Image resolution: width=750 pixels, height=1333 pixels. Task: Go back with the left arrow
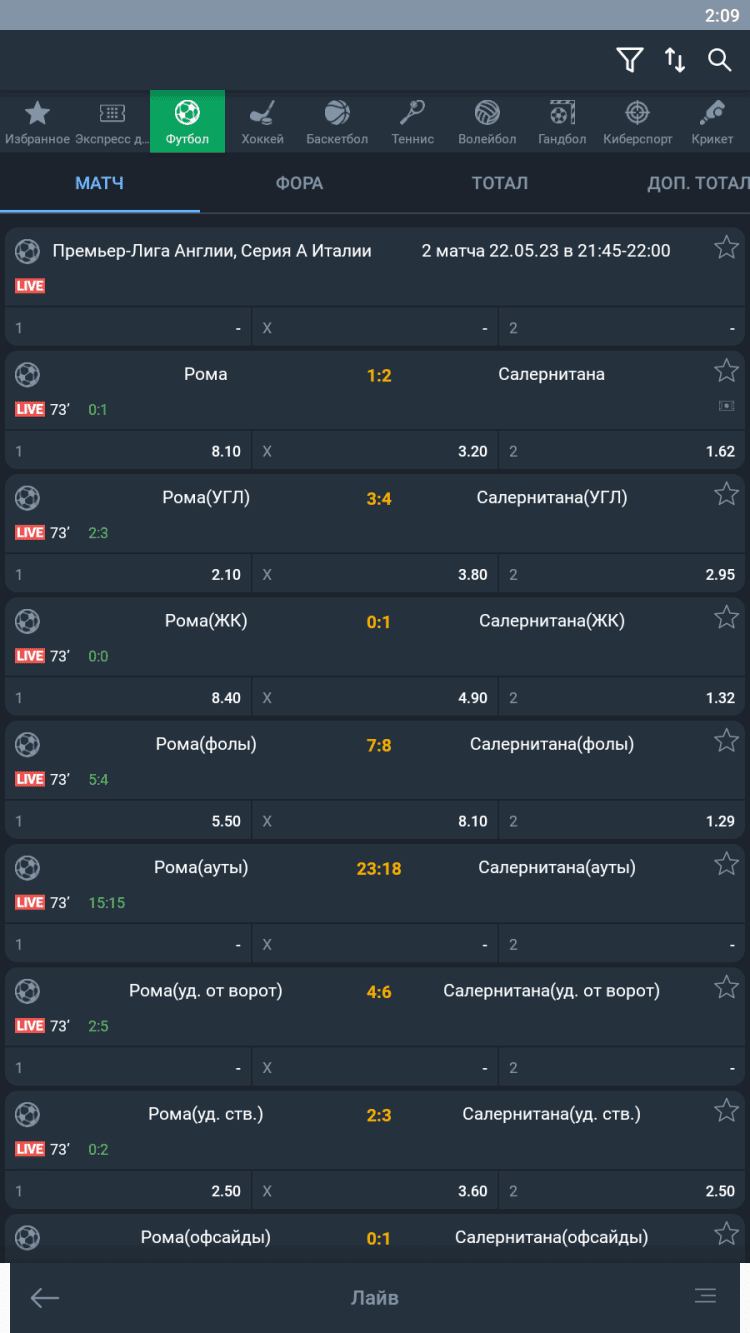pos(44,1298)
